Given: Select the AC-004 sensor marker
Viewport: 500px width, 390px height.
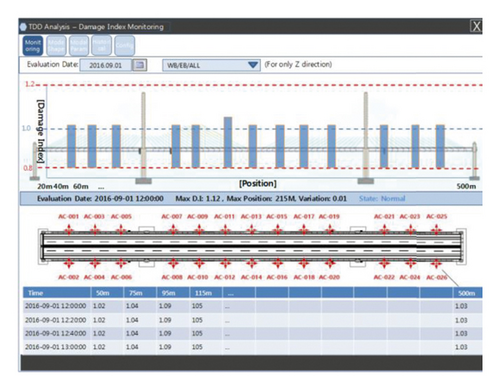Looking at the screenshot, I should pos(95,263).
